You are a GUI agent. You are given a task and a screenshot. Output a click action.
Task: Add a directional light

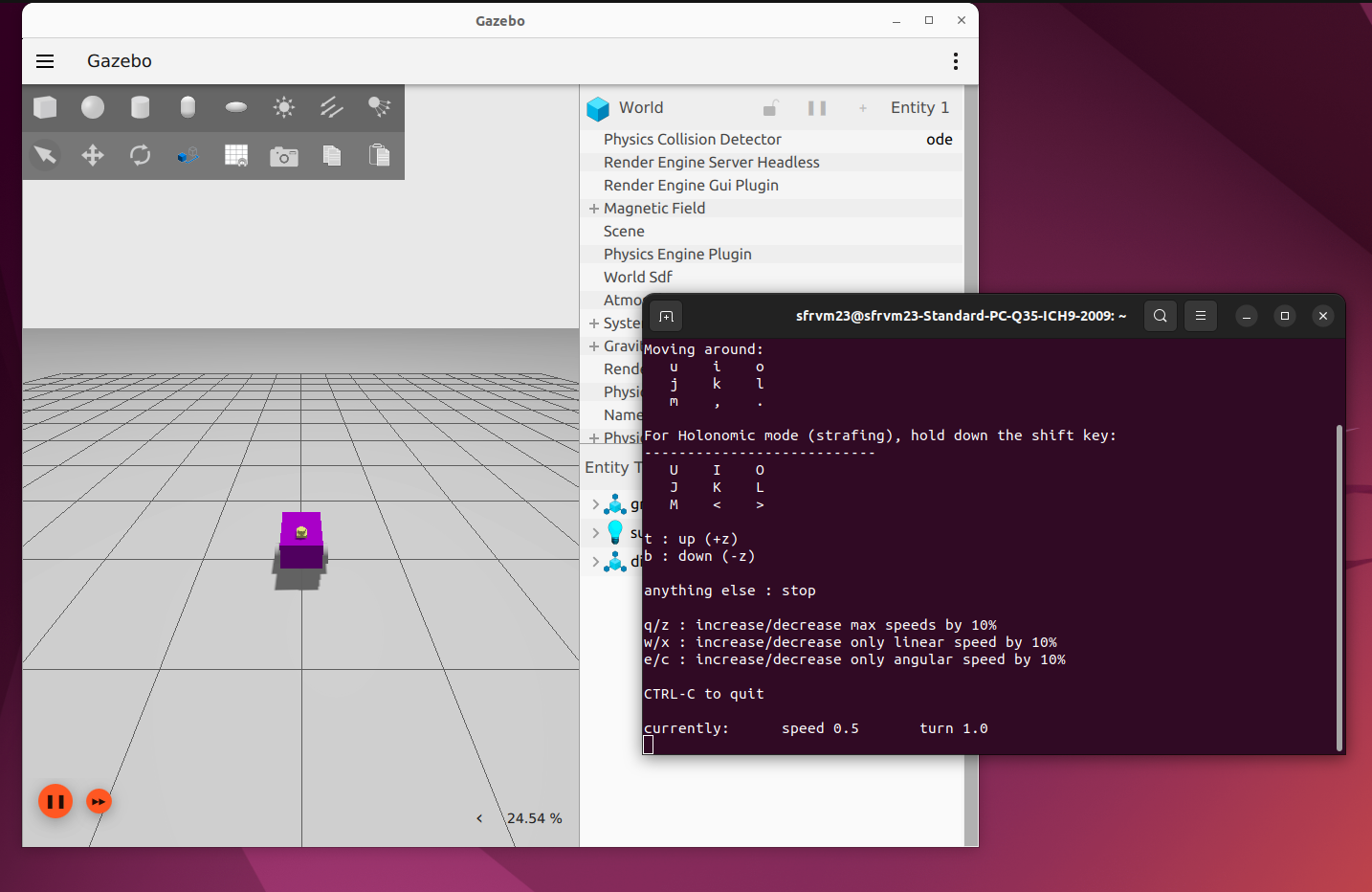(x=332, y=107)
